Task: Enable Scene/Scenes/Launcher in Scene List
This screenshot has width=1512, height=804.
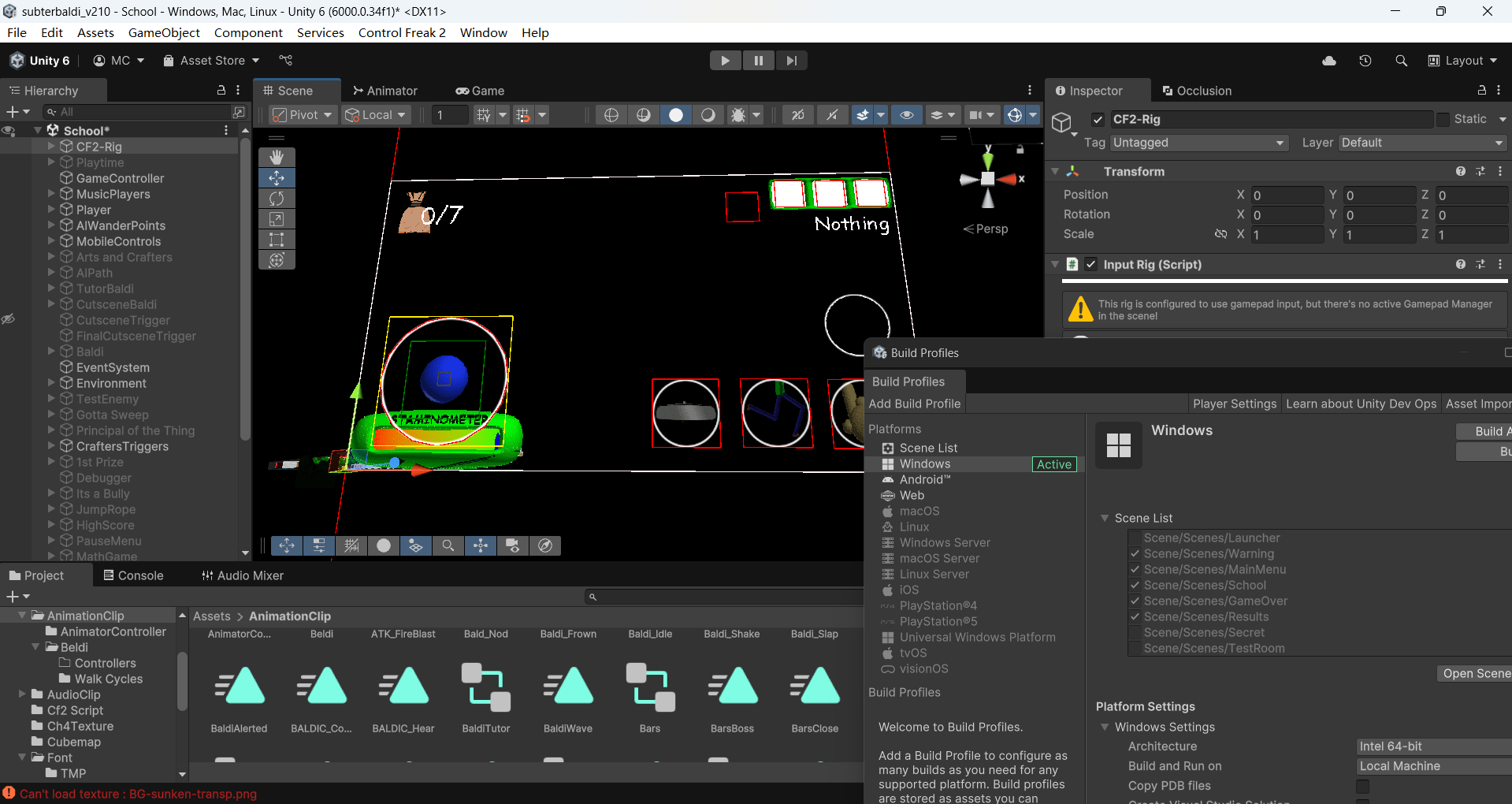Action: click(1135, 538)
